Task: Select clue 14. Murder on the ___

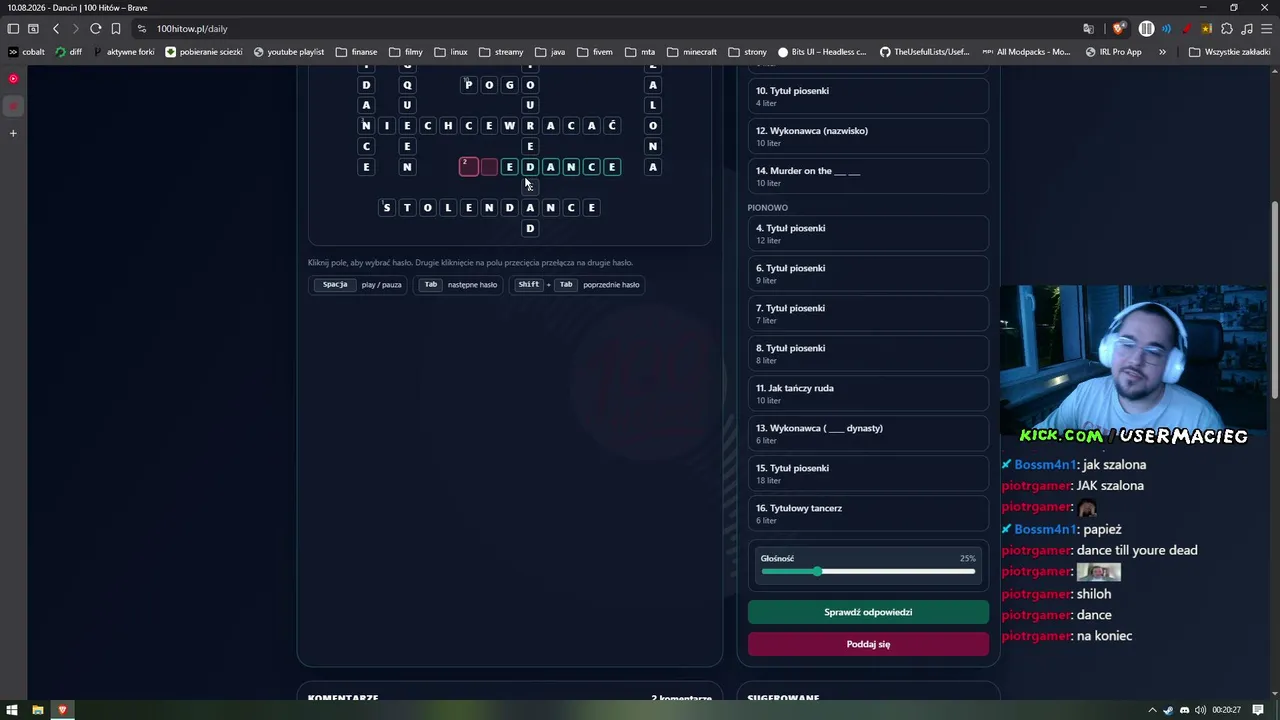Action: (x=868, y=176)
